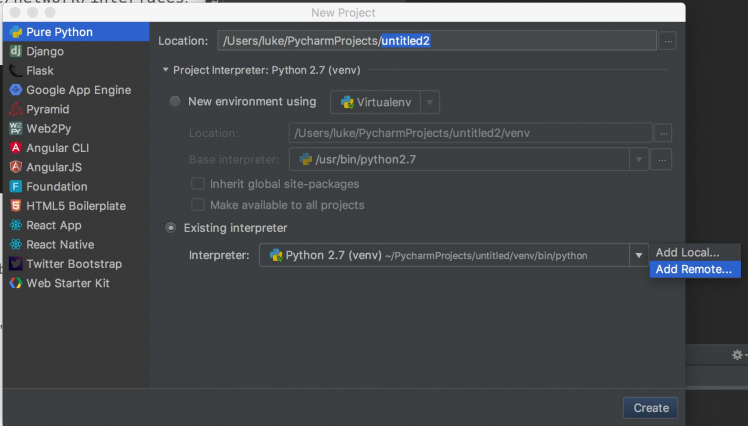Choose the Django project type icon
The image size is (748, 426).
tap(16, 51)
